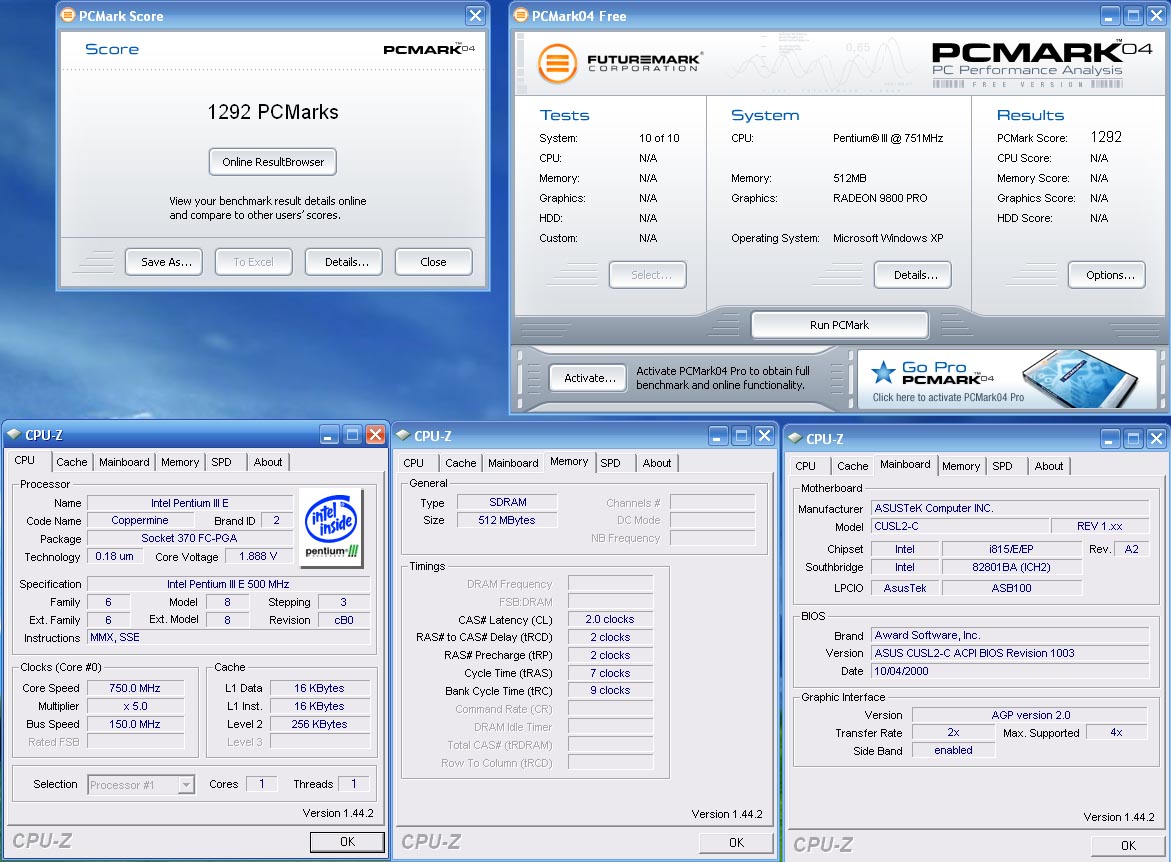Open the Memory tab in right CPU-Z window
The width and height of the screenshot is (1171, 862).
[960, 466]
